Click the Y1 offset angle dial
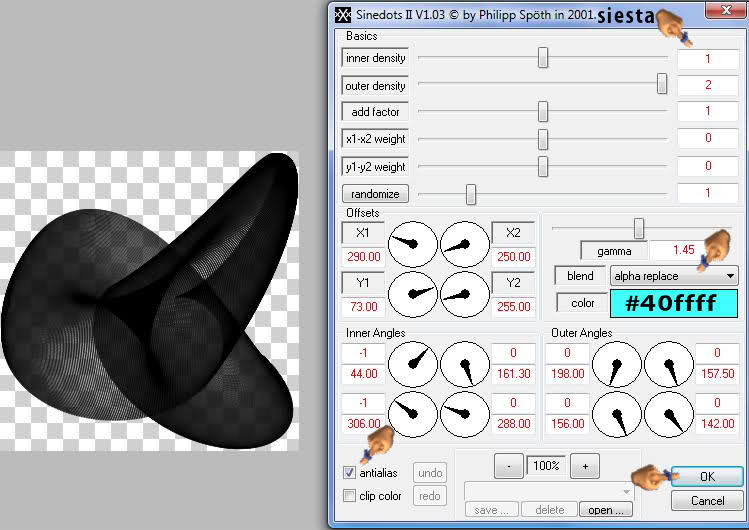749x530 pixels. (x=413, y=294)
